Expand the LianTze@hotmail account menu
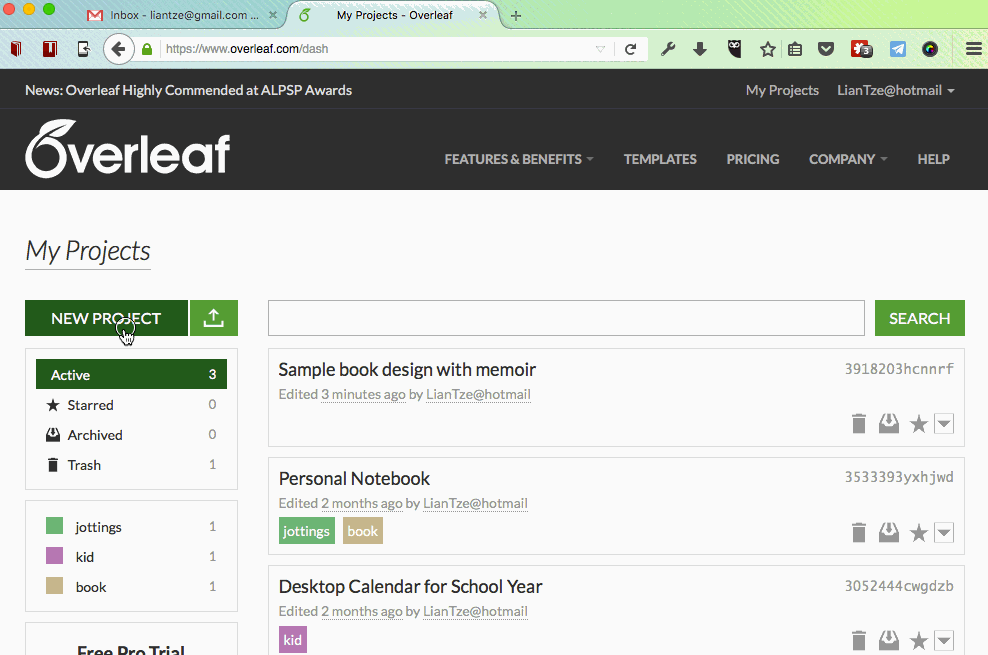988x655 pixels. (x=895, y=90)
